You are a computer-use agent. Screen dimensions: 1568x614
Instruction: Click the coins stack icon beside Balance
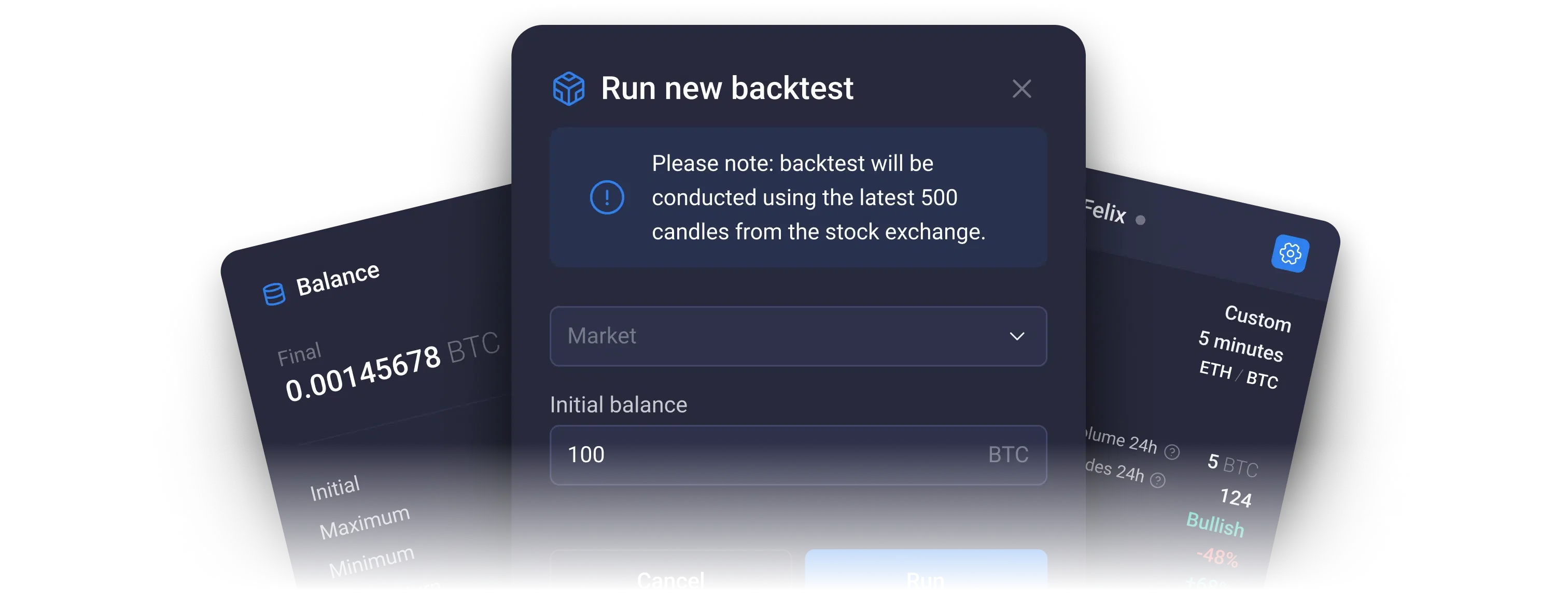click(273, 294)
